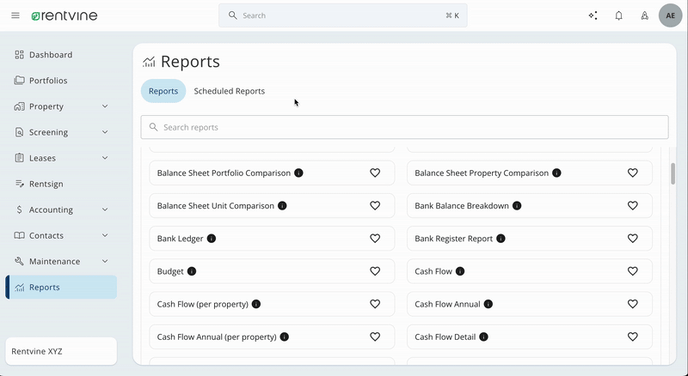Click the reports list scrollbar thumb

point(673,174)
